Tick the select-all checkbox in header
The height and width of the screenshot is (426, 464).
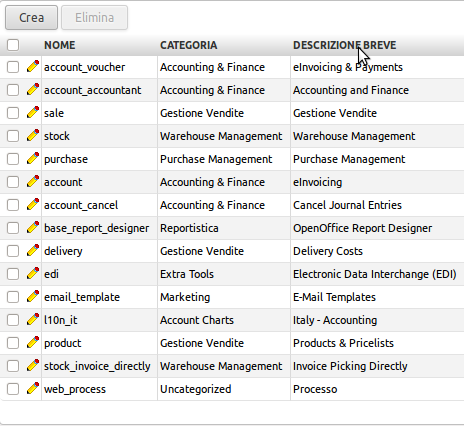tap(13, 45)
